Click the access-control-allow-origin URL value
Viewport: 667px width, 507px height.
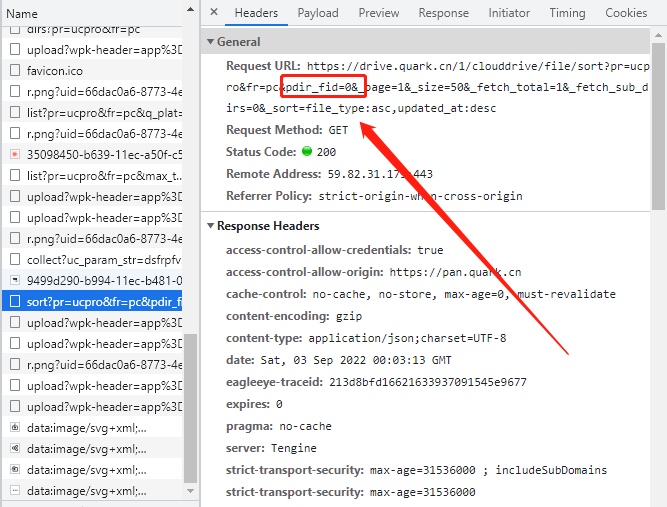pos(455,272)
